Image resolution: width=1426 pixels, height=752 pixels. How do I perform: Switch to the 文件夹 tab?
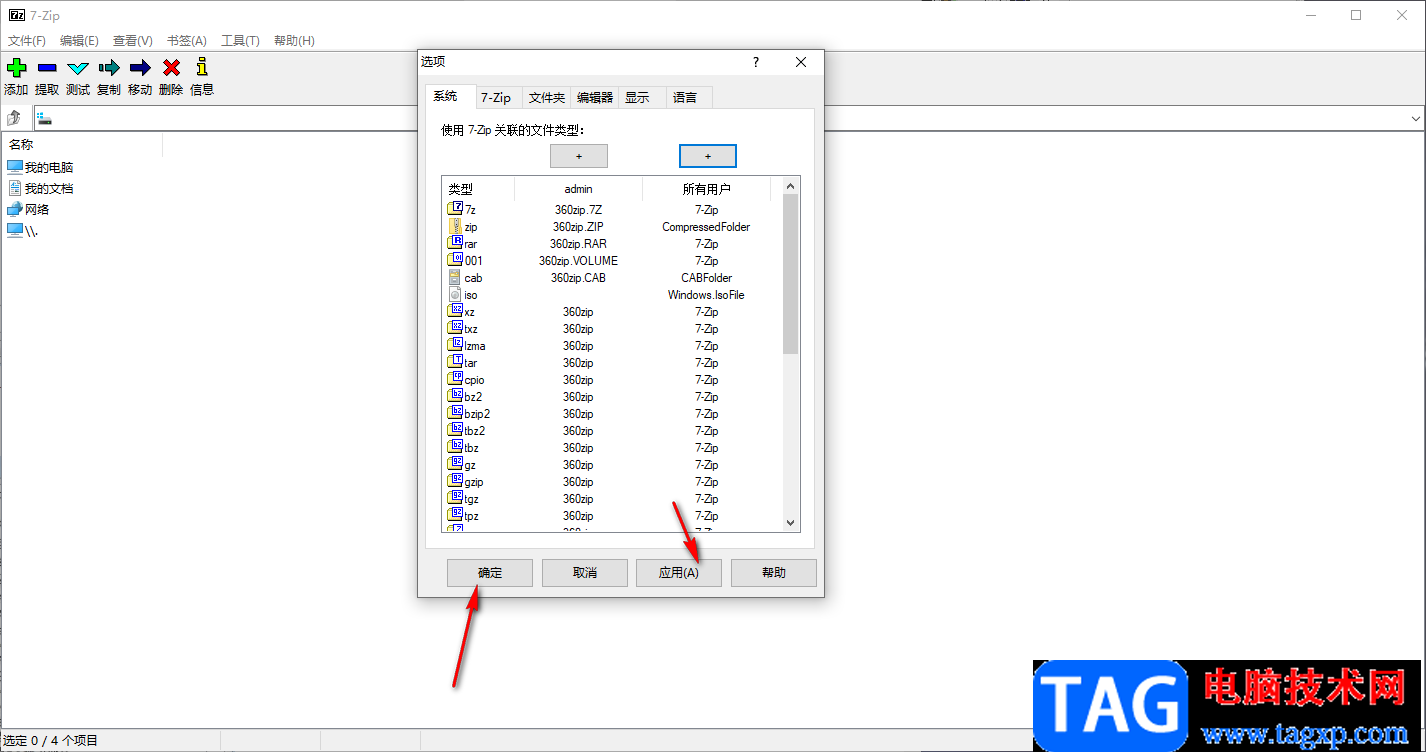[547, 97]
